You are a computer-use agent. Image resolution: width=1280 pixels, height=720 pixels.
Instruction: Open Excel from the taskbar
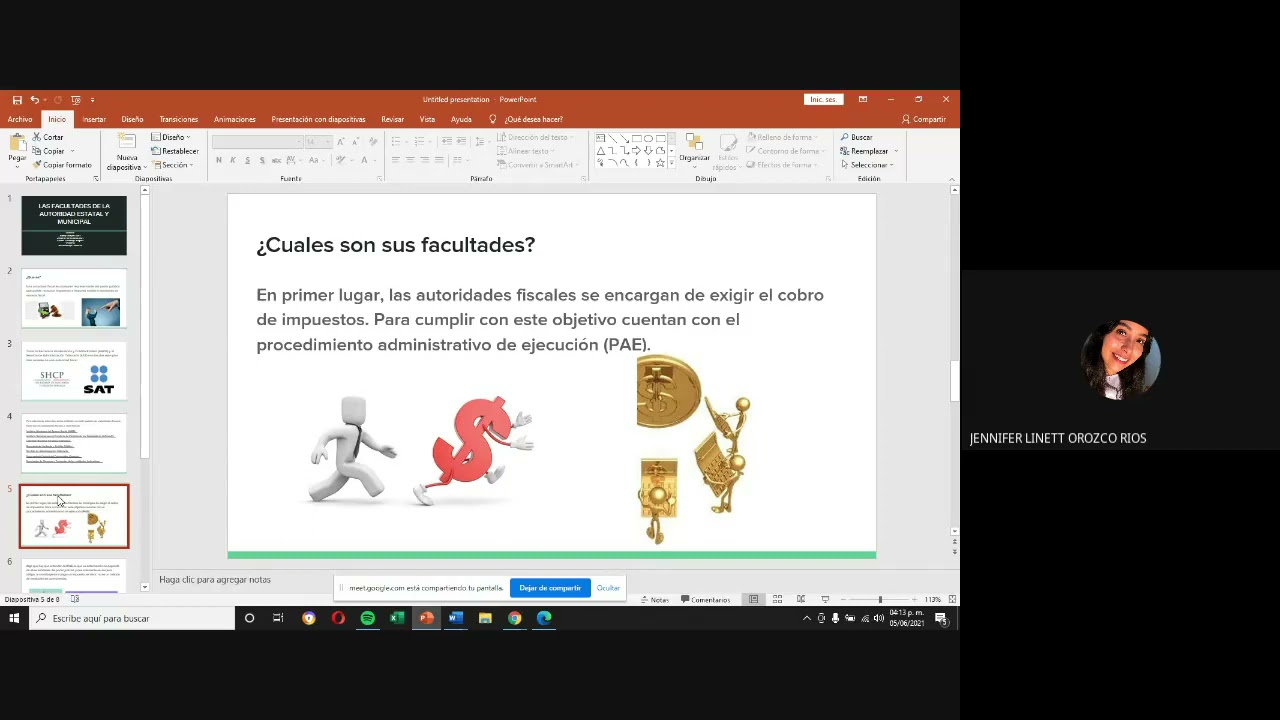click(397, 618)
